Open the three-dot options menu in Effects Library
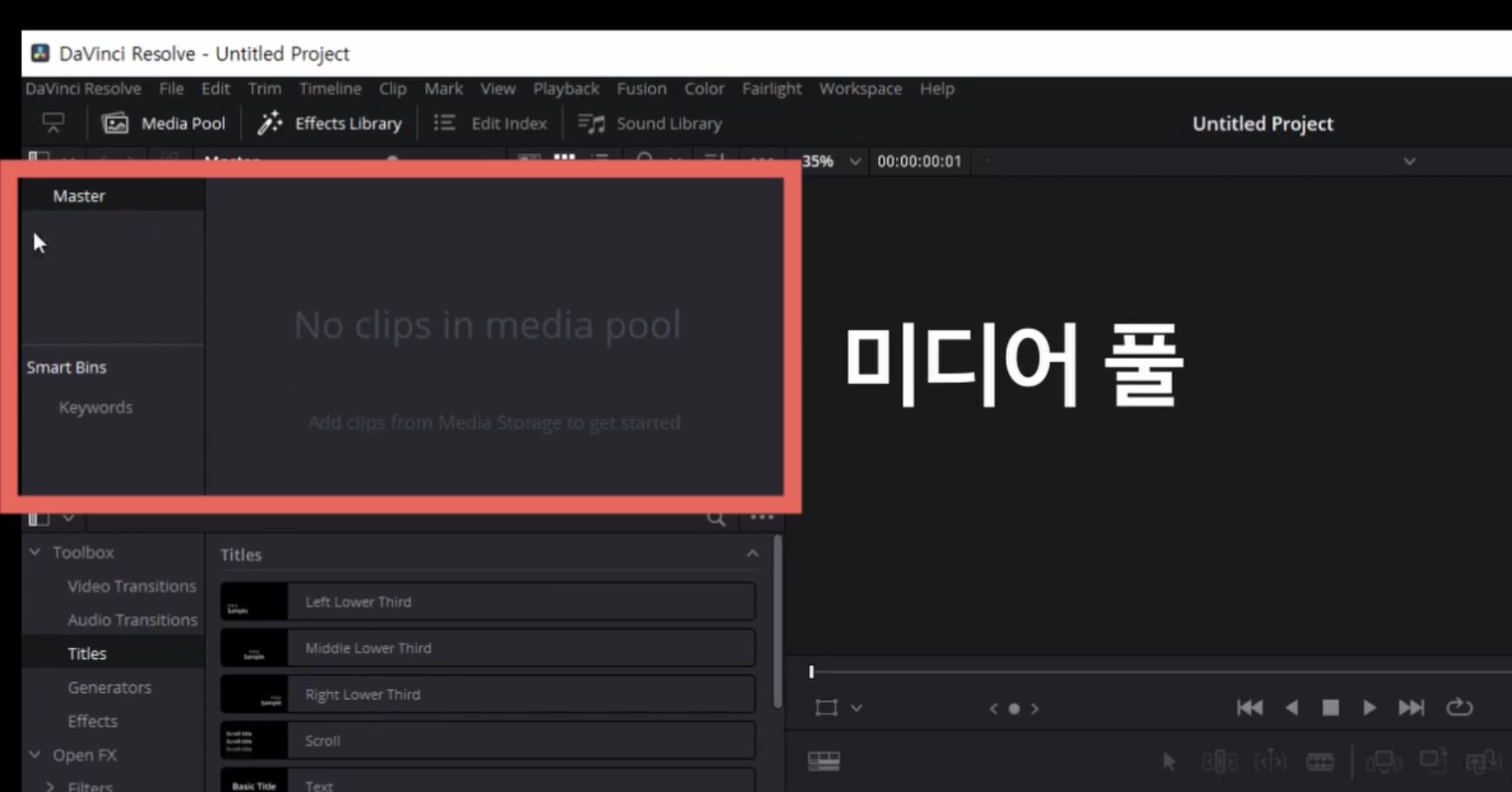Viewport: 1512px width, 792px height. [762, 517]
